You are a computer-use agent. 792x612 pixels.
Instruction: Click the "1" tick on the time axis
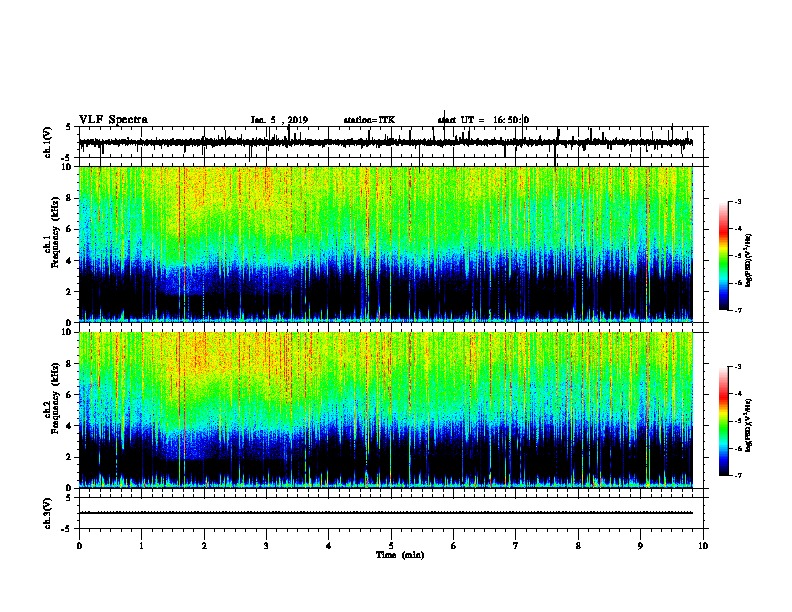[141, 546]
